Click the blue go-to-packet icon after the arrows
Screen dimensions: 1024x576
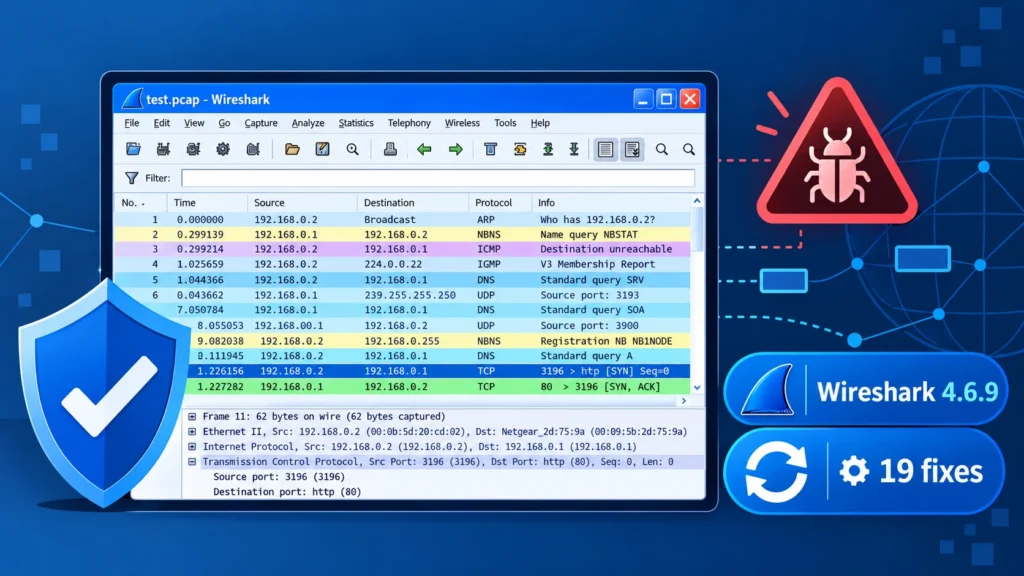490,149
